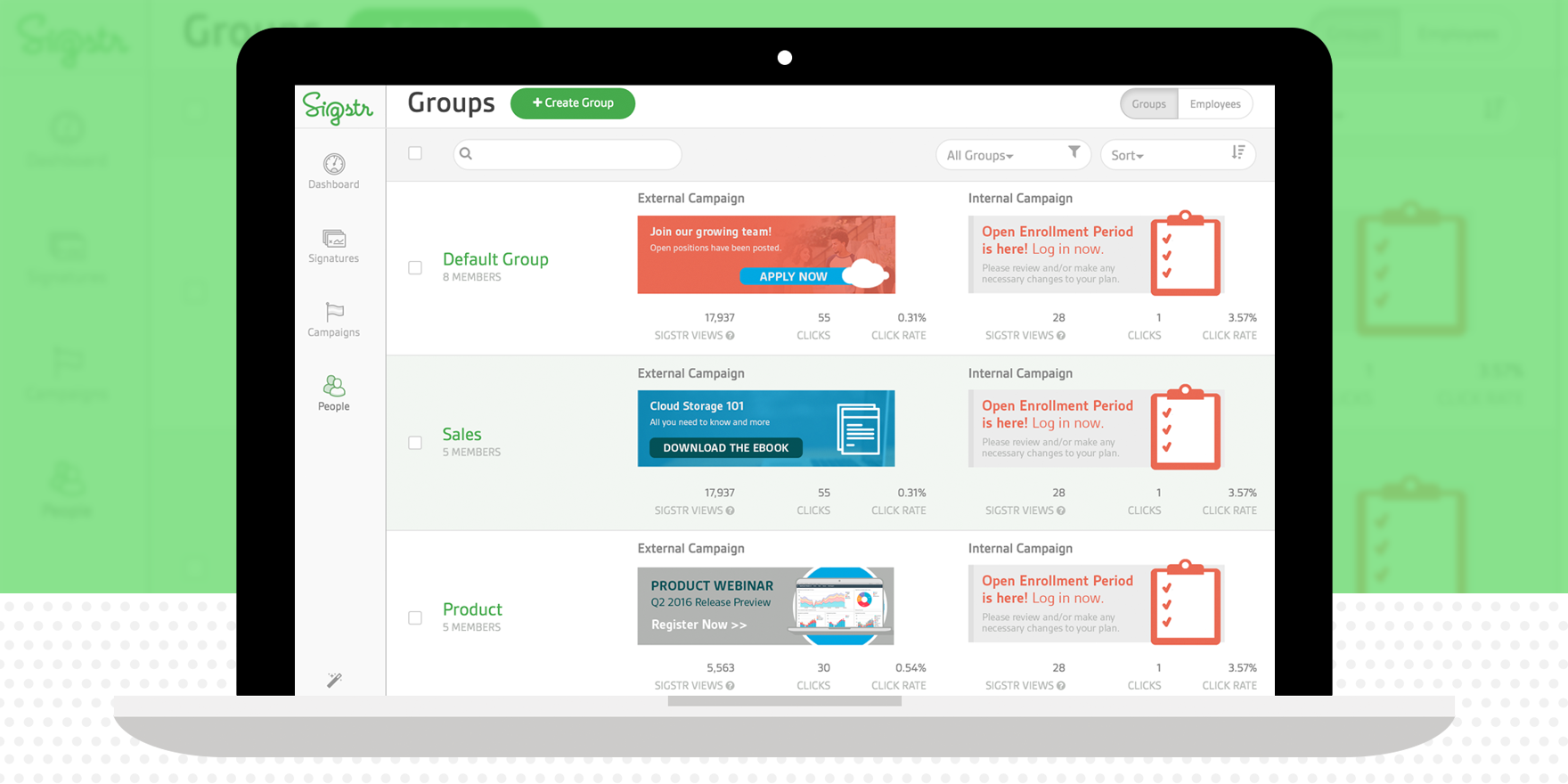Click help icon beside Default Group external Sigstr Views
The height and width of the screenshot is (784, 1568).
pyautogui.click(x=731, y=336)
